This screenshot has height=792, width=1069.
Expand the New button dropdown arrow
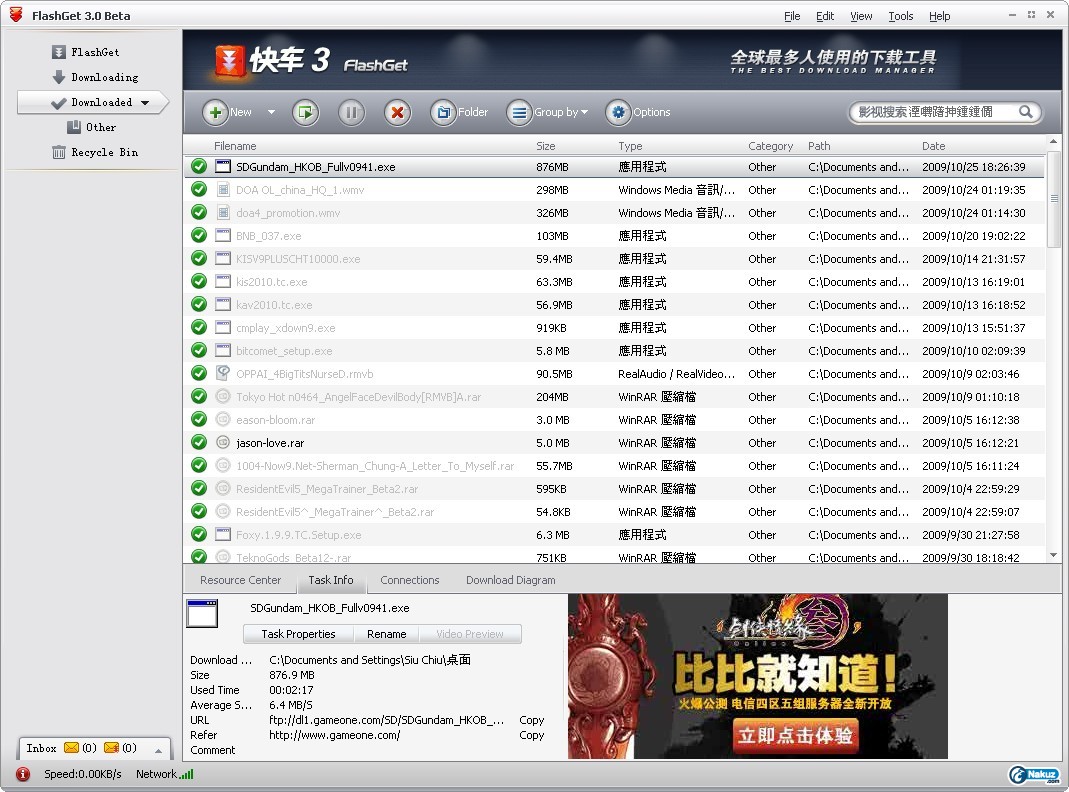click(271, 112)
